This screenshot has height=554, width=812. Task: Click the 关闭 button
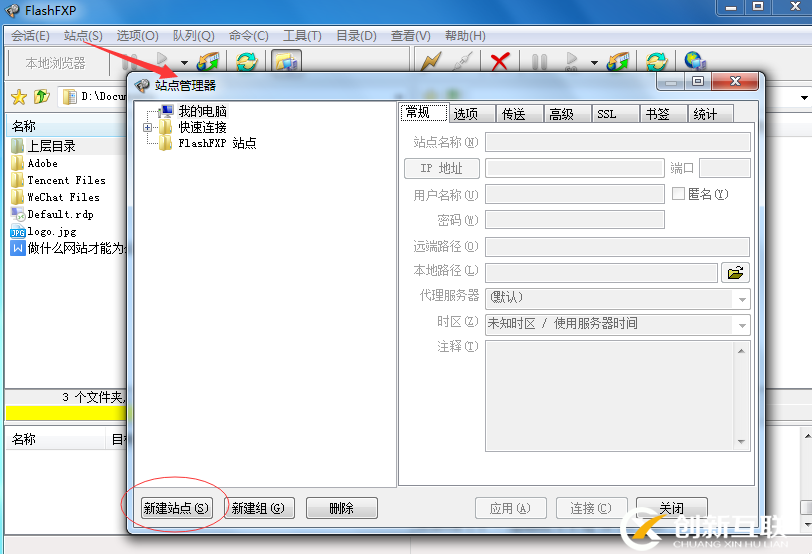[x=672, y=508]
